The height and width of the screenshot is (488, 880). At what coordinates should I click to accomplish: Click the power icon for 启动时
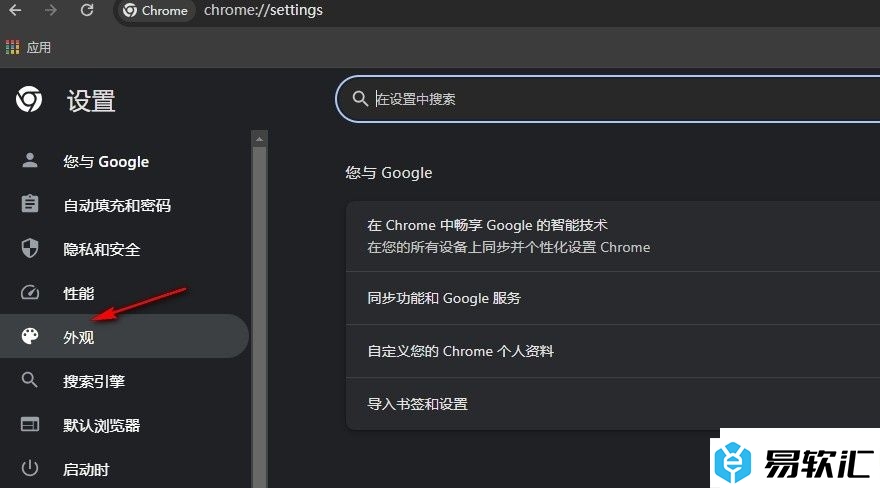(30, 468)
